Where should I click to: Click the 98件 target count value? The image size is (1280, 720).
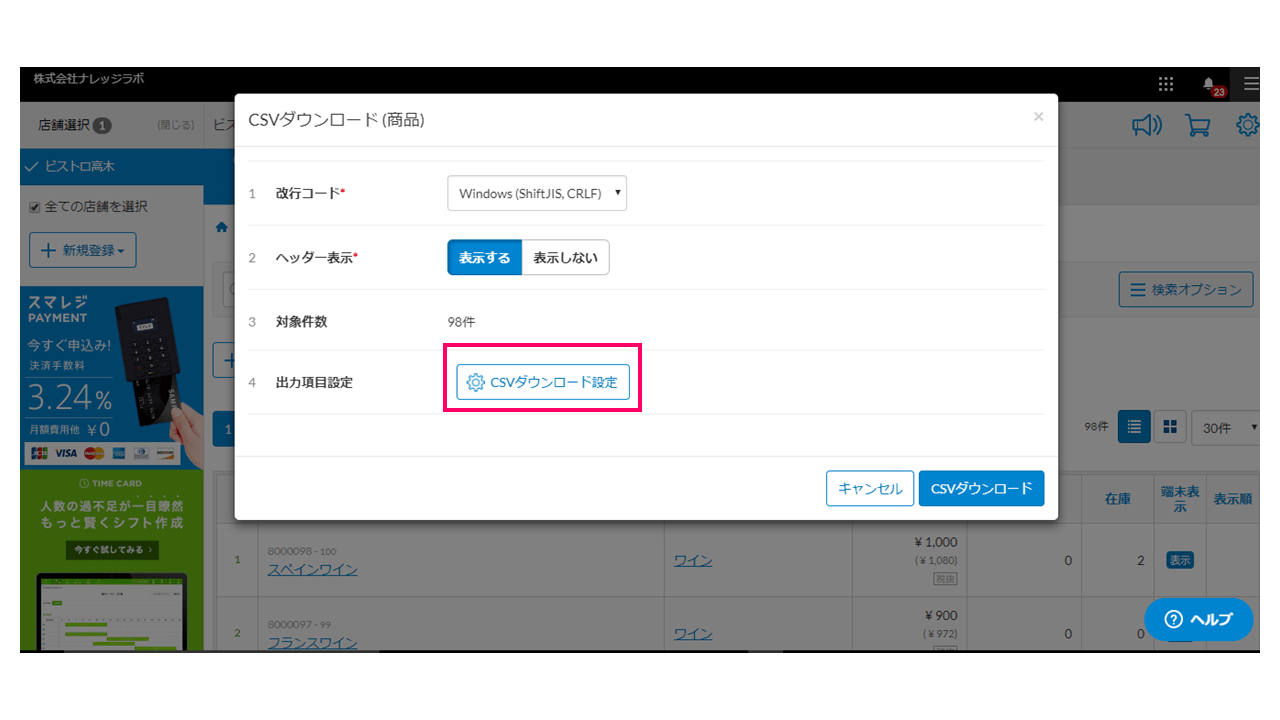click(462, 321)
